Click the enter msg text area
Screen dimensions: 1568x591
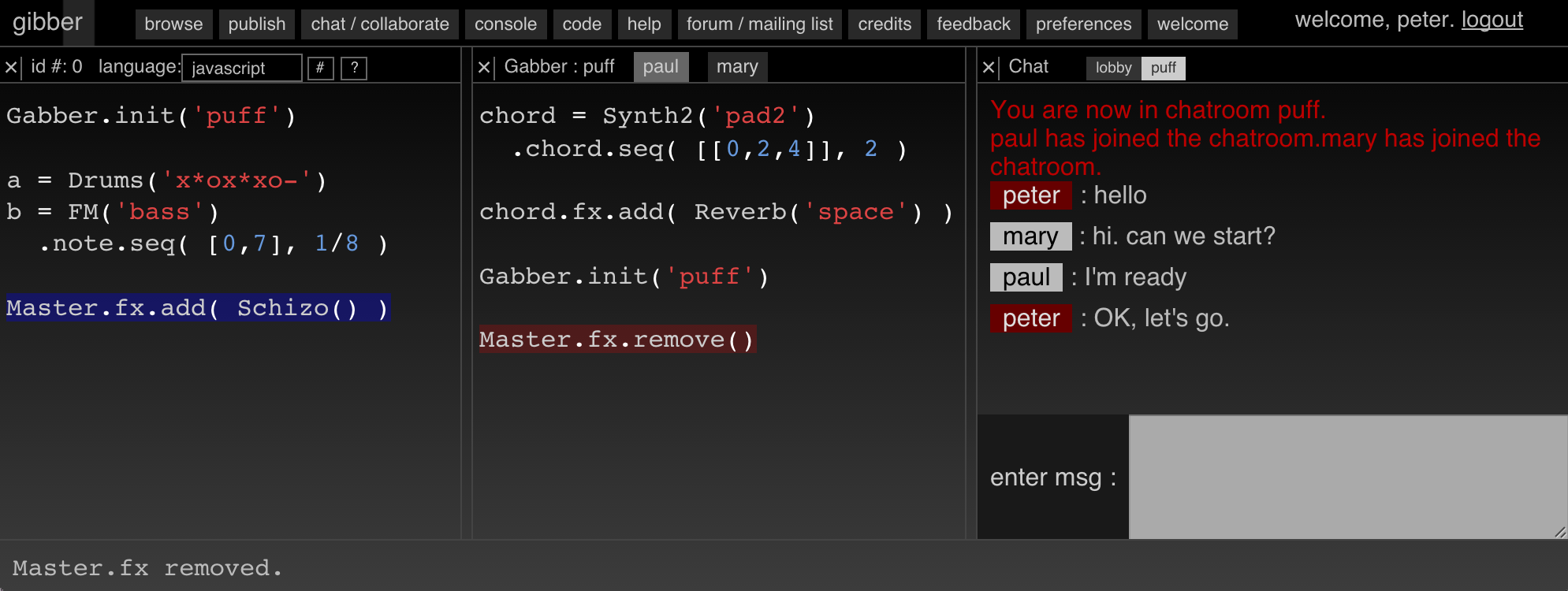pos(1347,477)
